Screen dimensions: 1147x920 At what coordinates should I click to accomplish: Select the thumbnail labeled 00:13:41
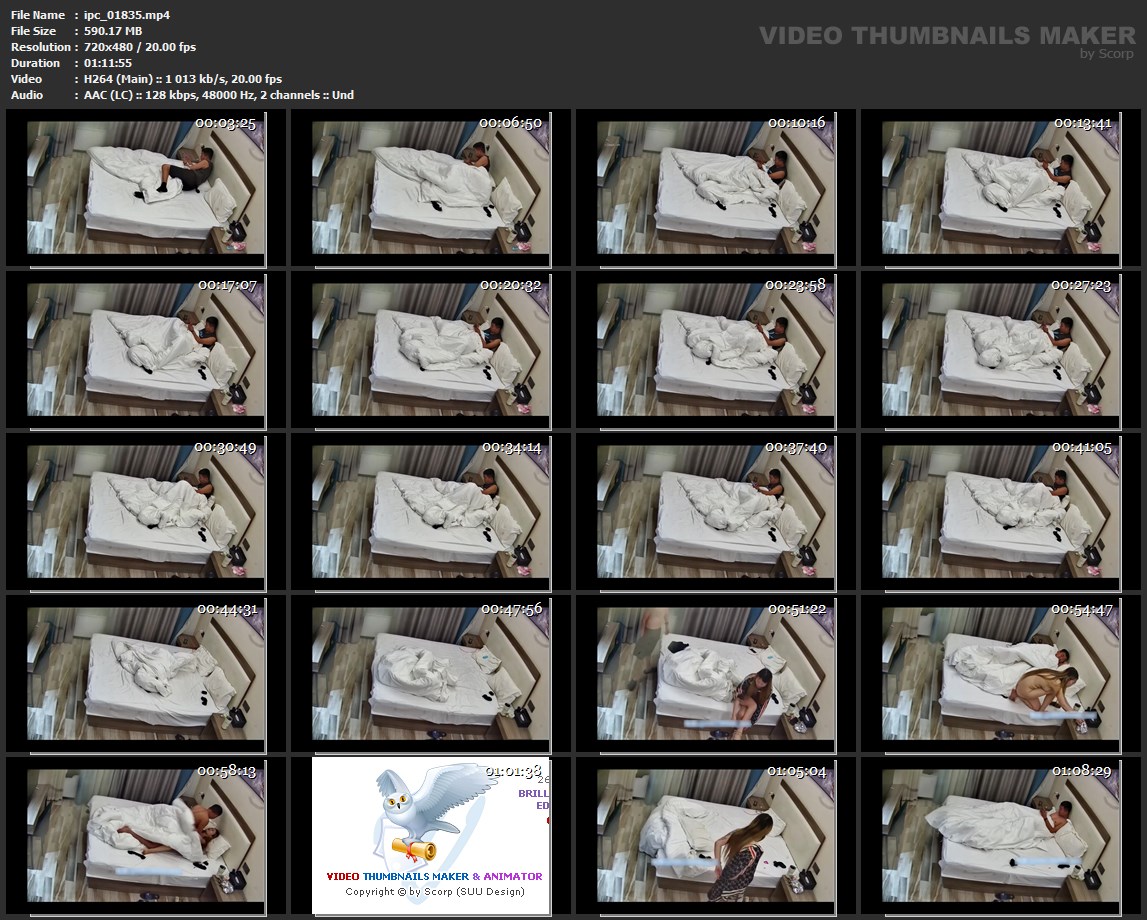point(1001,188)
